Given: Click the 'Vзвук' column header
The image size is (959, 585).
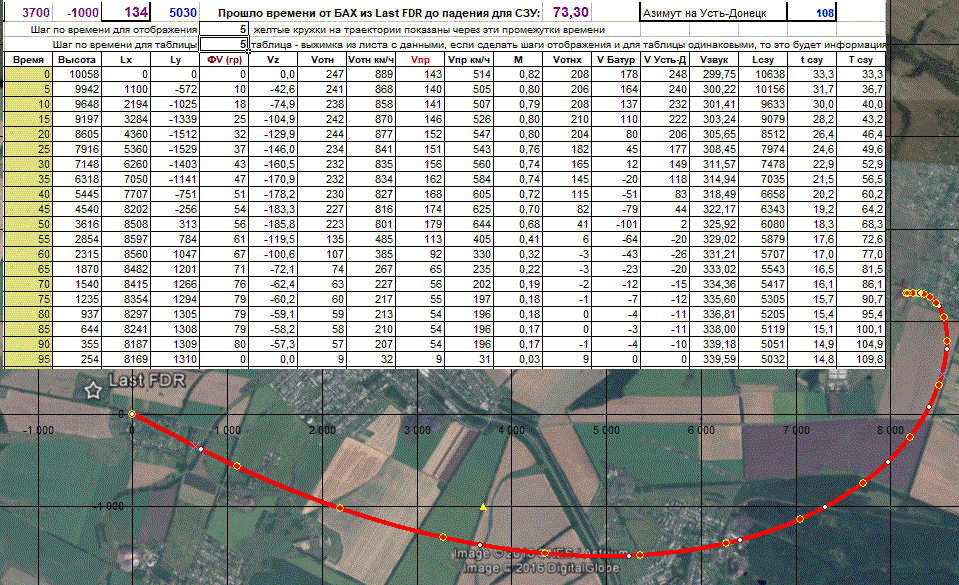Looking at the screenshot, I should 713,59.
